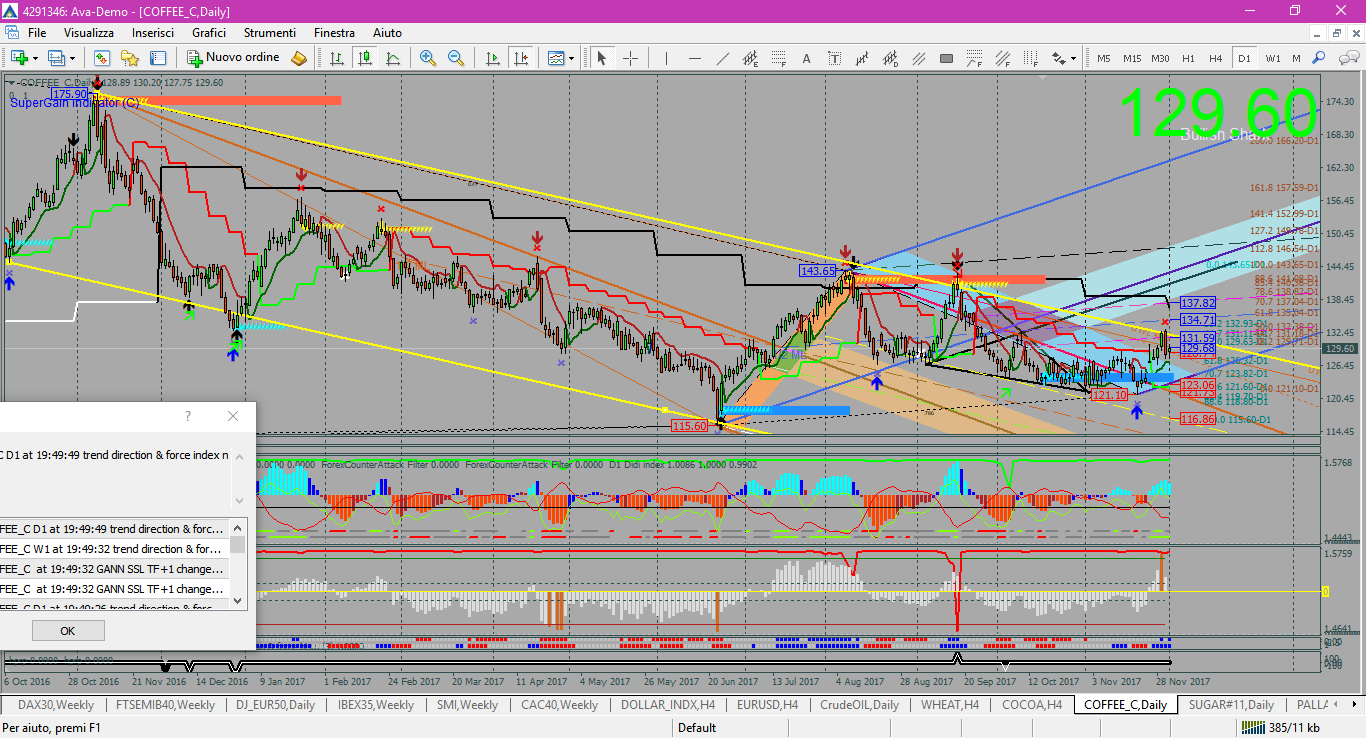Image resolution: width=1366 pixels, height=738 pixels.
Task: Open the Navigator favorites folder icon
Action: [x=130, y=58]
